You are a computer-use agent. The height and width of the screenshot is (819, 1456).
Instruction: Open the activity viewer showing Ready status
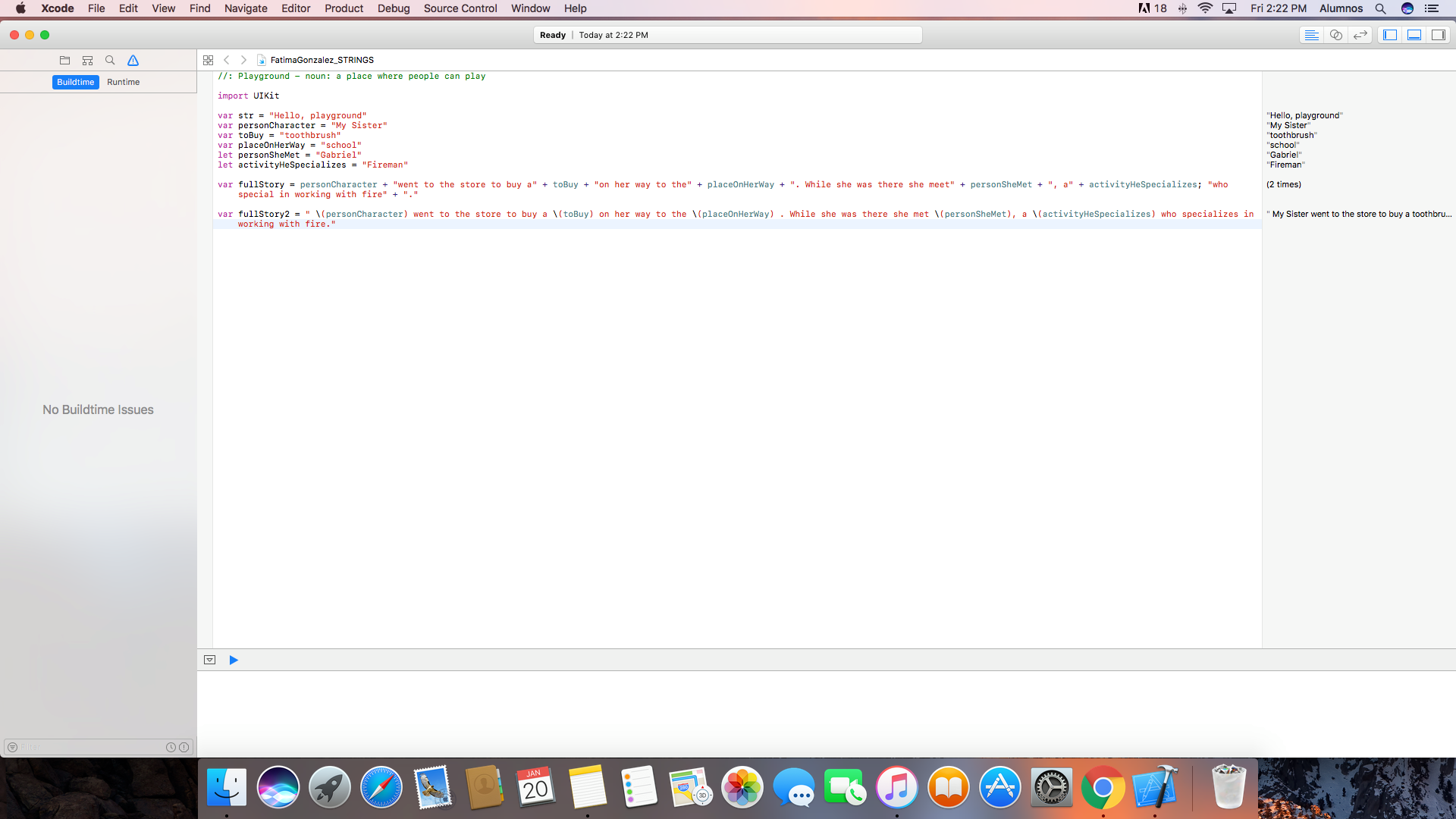pyautogui.click(x=728, y=35)
